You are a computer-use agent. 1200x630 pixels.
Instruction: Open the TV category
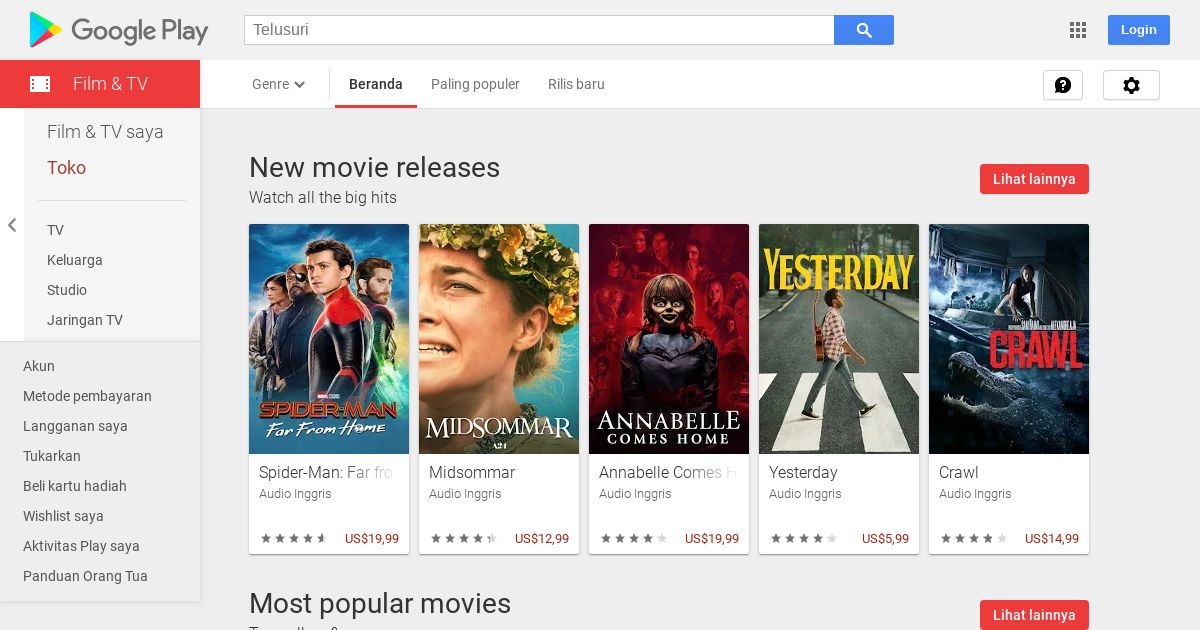[x=55, y=230]
